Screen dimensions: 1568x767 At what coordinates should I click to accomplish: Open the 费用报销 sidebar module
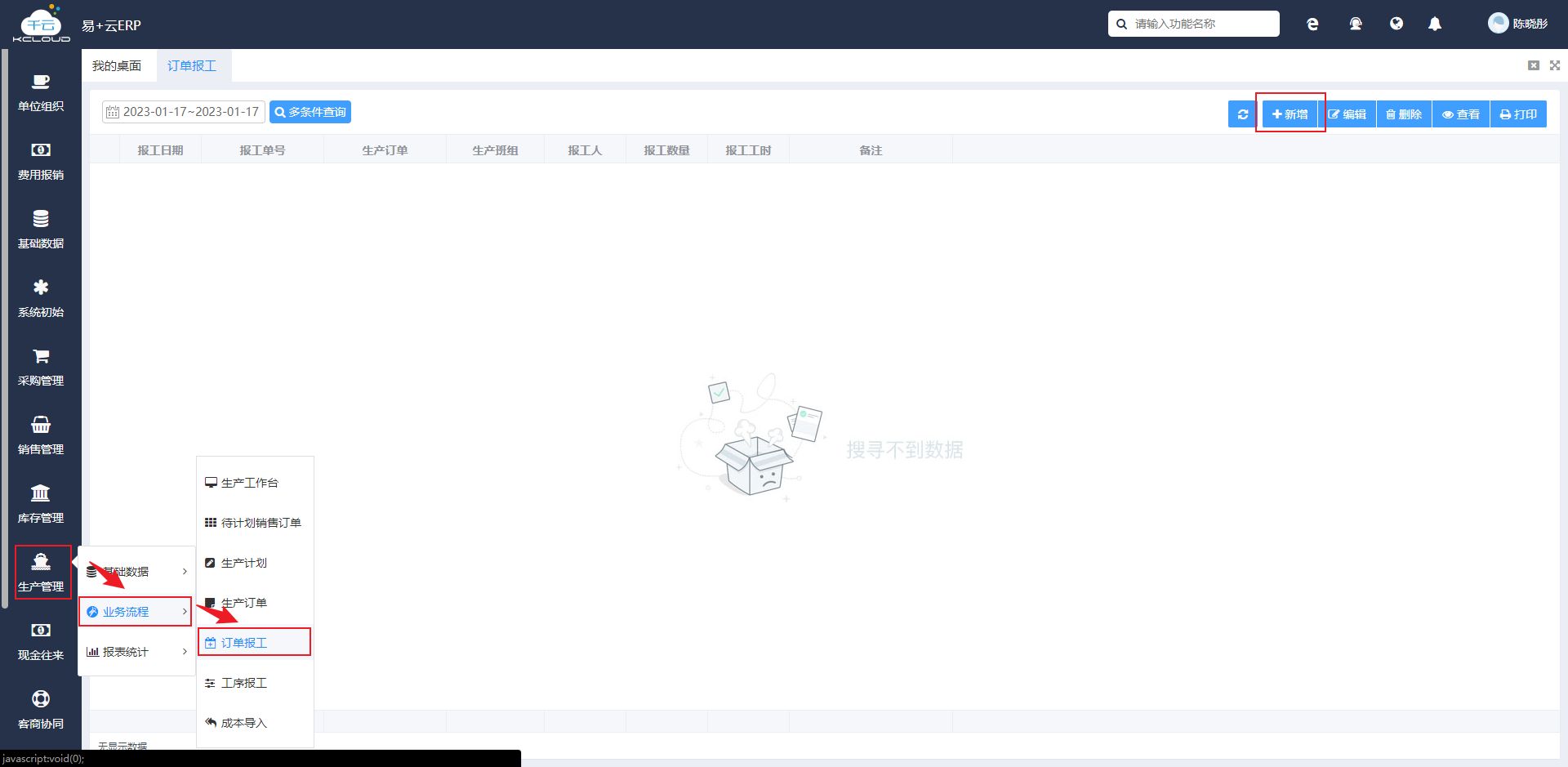click(x=41, y=162)
